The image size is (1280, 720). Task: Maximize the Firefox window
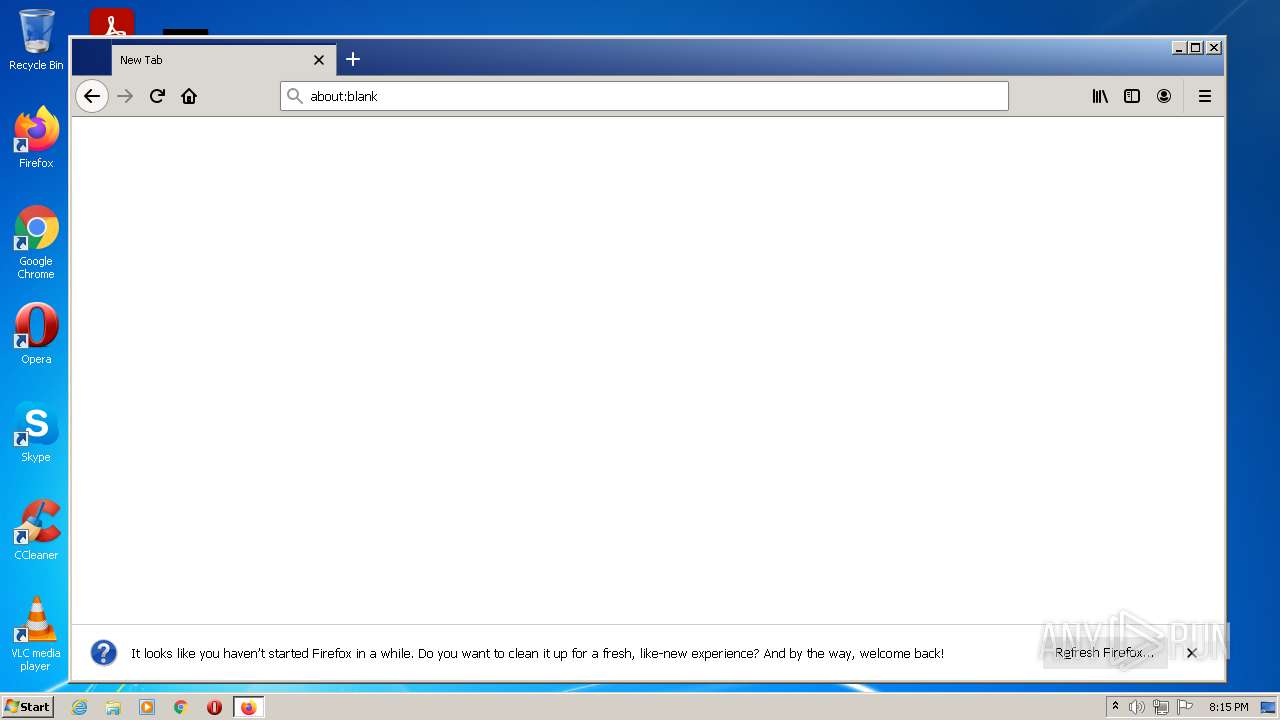click(1196, 47)
